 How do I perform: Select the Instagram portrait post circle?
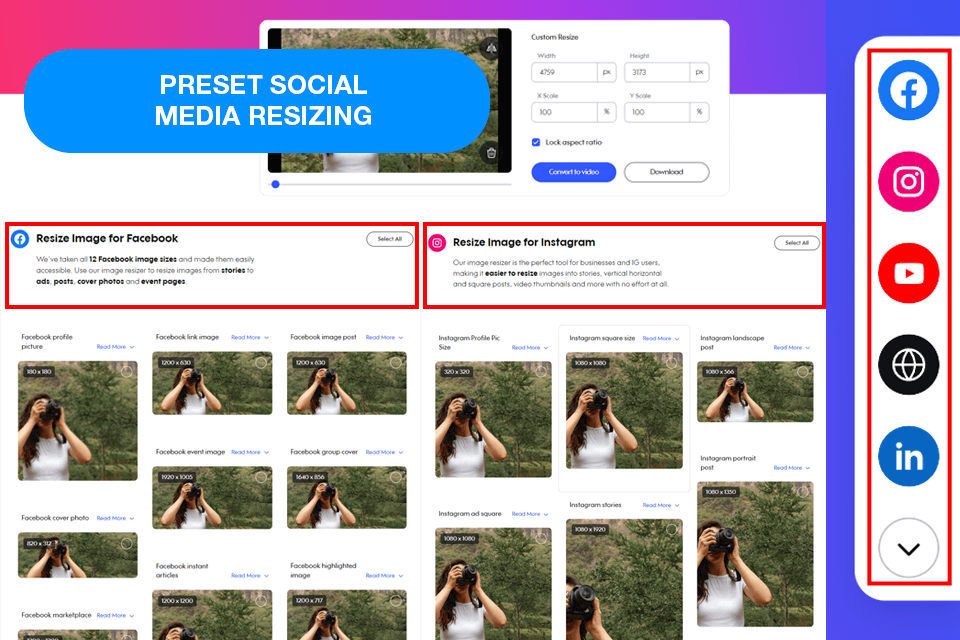[x=803, y=491]
